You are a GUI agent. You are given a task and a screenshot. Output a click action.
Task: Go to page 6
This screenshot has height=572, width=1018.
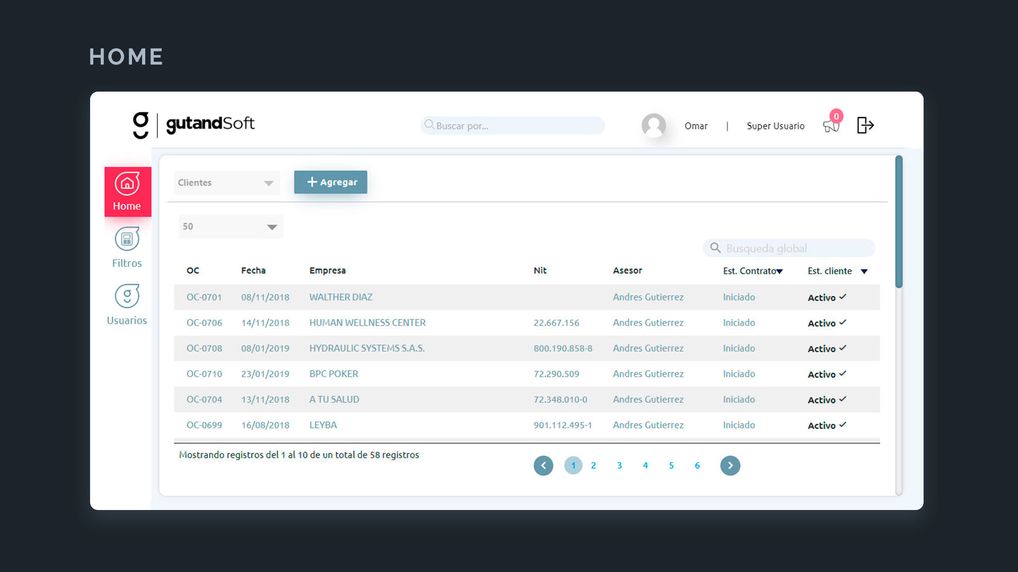[x=697, y=466]
